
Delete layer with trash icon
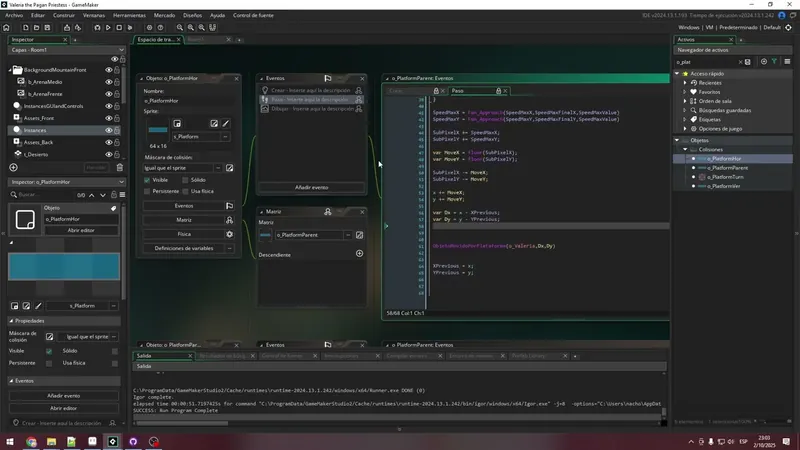[x=119, y=167]
